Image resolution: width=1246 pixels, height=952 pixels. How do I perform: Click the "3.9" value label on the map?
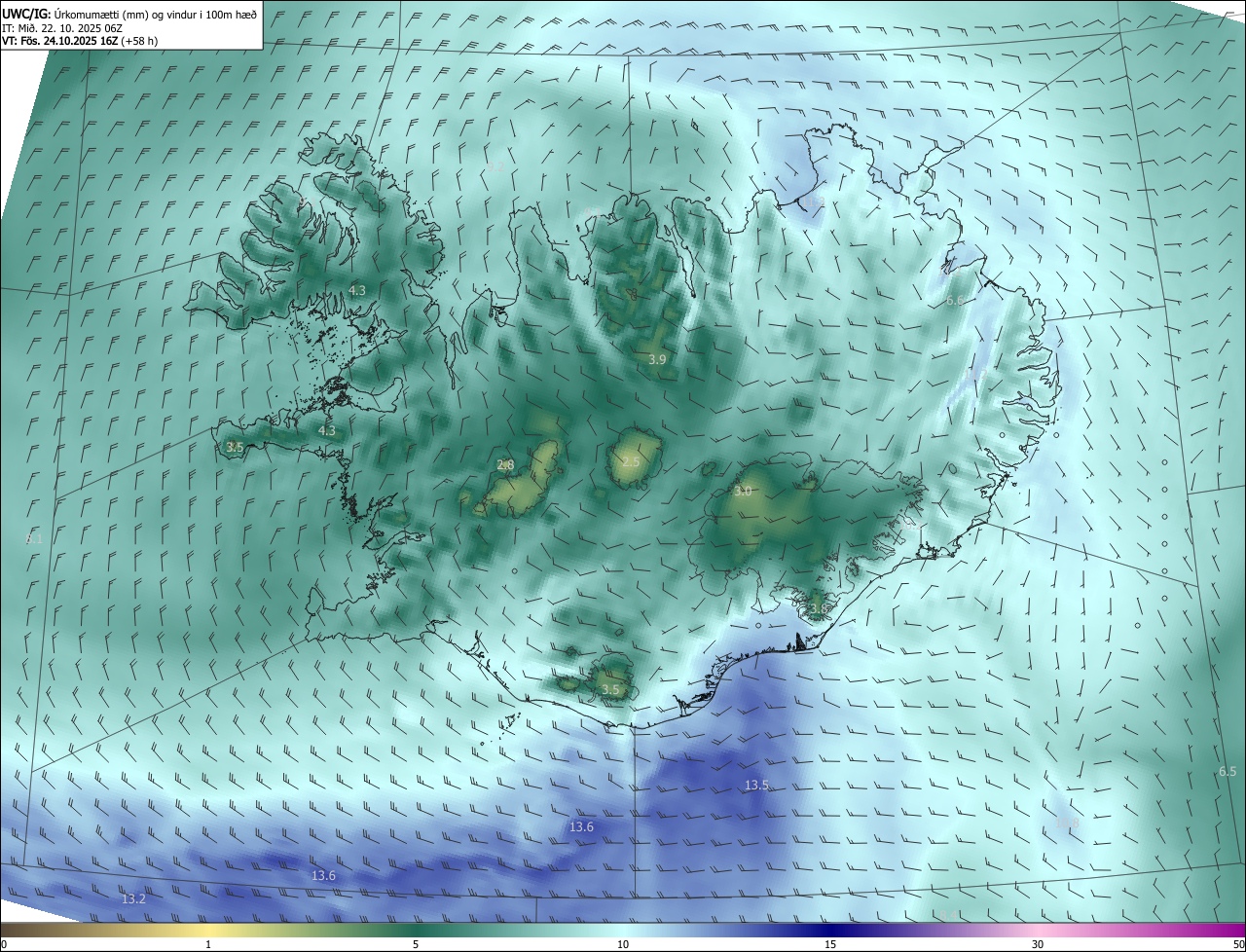pyautogui.click(x=657, y=359)
